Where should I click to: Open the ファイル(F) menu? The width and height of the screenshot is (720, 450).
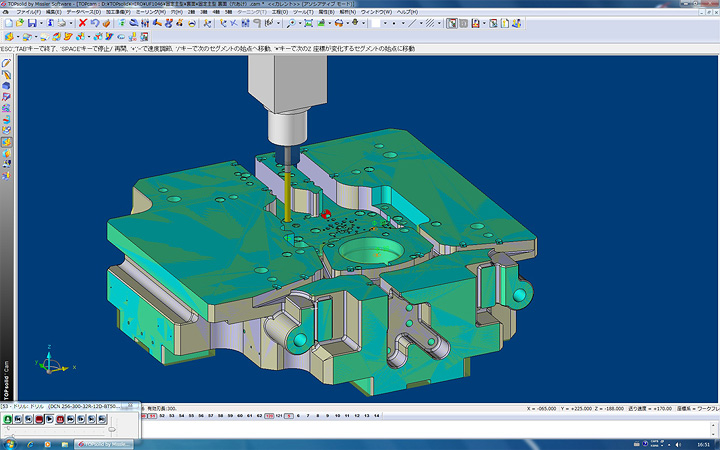point(28,12)
